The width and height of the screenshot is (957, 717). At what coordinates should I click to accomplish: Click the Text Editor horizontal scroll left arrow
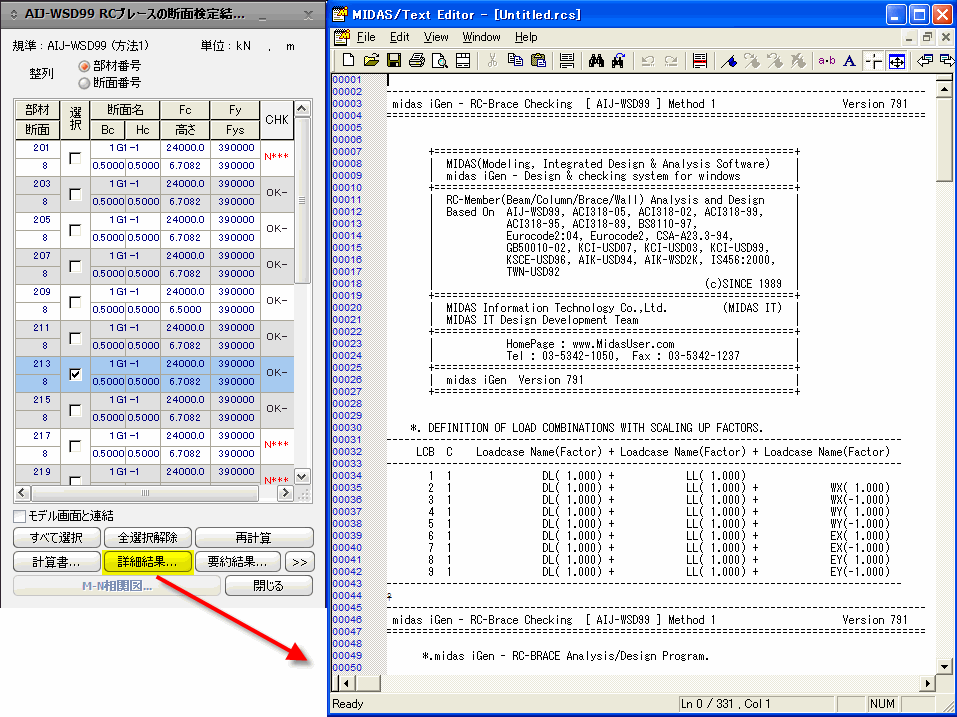tap(346, 683)
